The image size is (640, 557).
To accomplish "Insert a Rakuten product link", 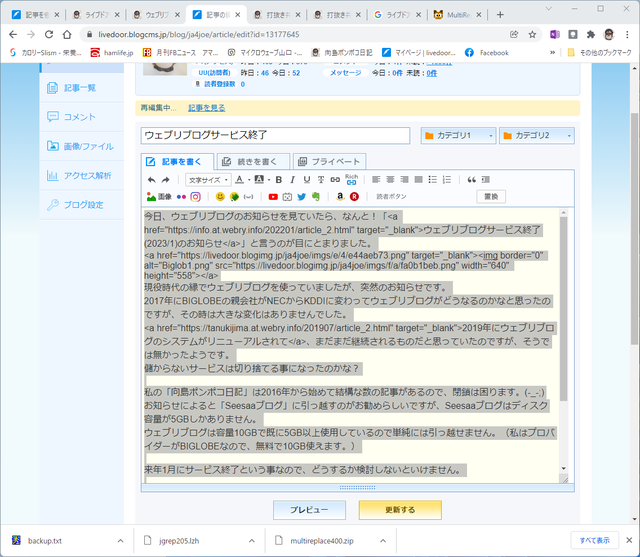I will [354, 197].
